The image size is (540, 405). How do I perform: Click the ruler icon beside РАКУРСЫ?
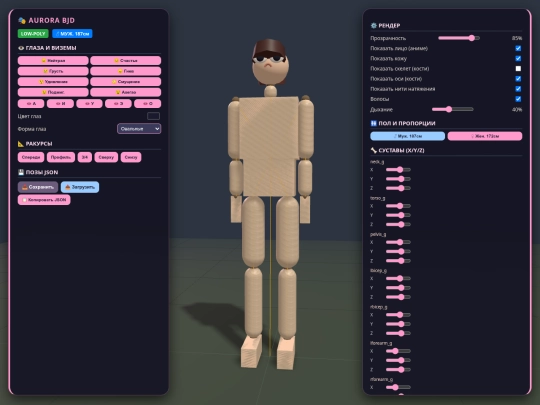coord(21,144)
